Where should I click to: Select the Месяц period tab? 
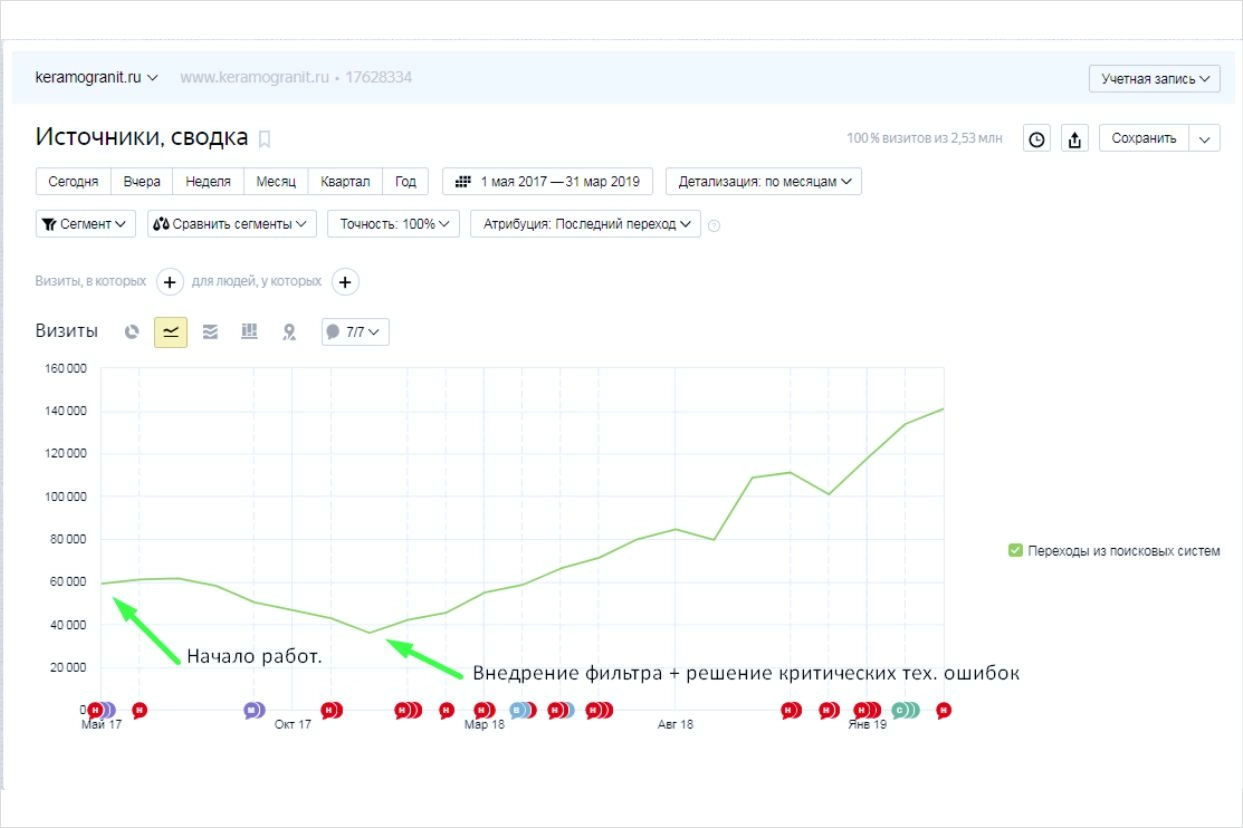point(276,182)
